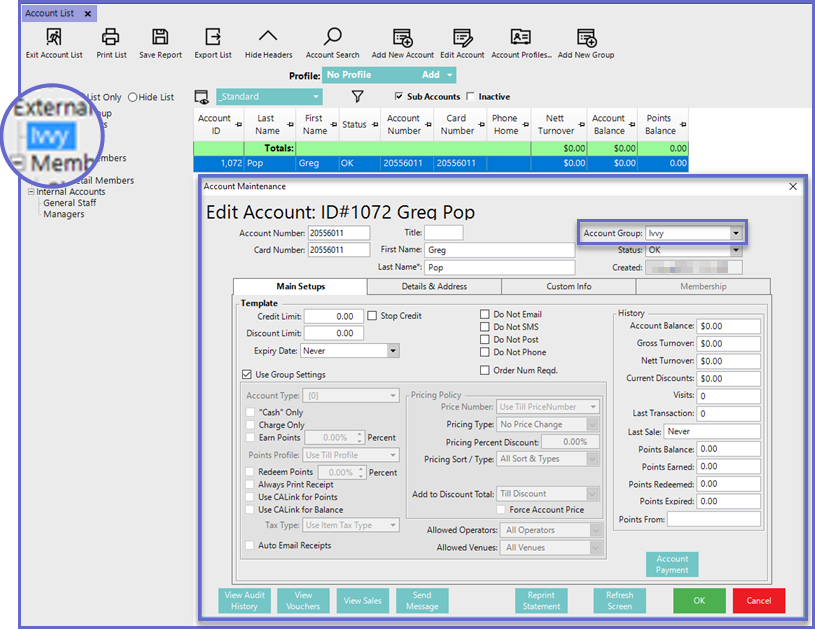Open Account Search magnifier

point(332,37)
